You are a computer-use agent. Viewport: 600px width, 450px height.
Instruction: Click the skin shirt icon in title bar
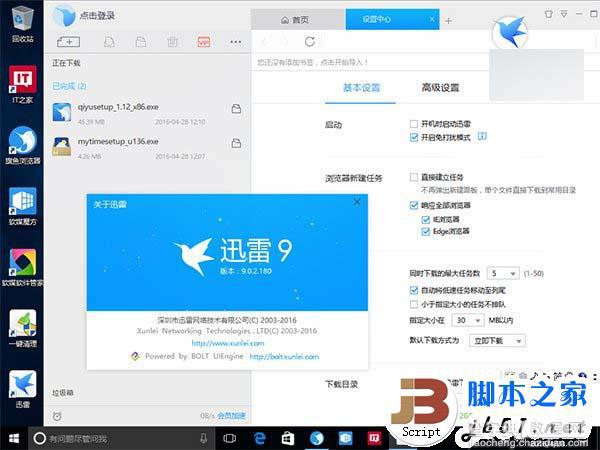pyautogui.click(x=549, y=14)
